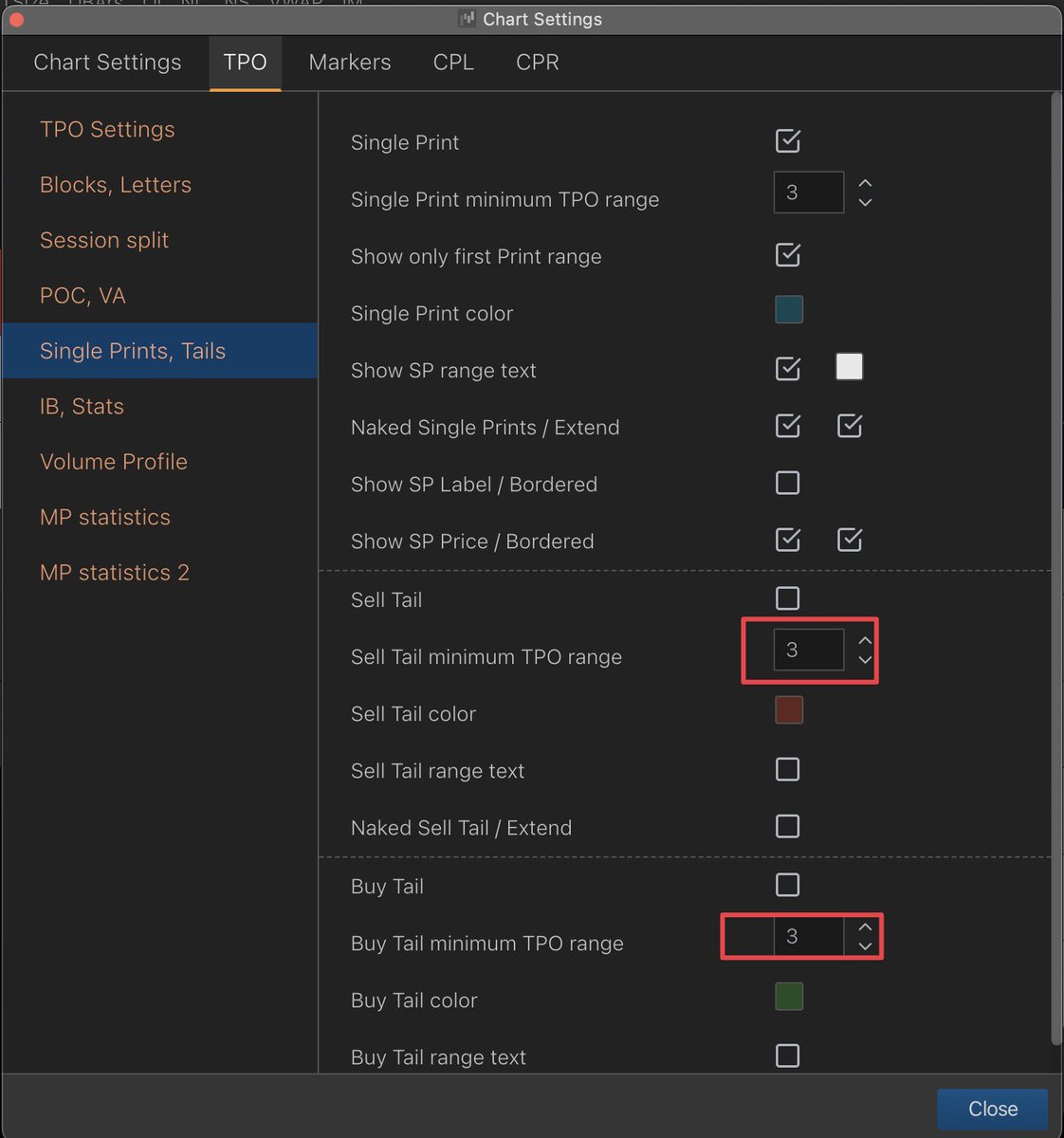The image size is (1064, 1138).
Task: Open MP statistics 2 section
Action: coord(159,573)
